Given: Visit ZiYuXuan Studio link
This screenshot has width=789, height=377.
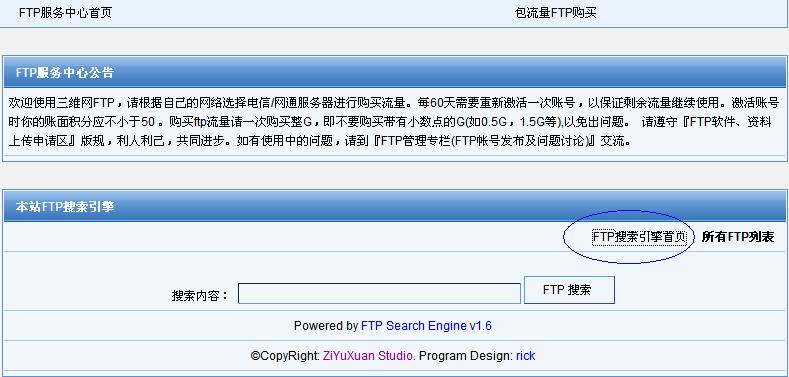Looking at the screenshot, I should point(369,356).
